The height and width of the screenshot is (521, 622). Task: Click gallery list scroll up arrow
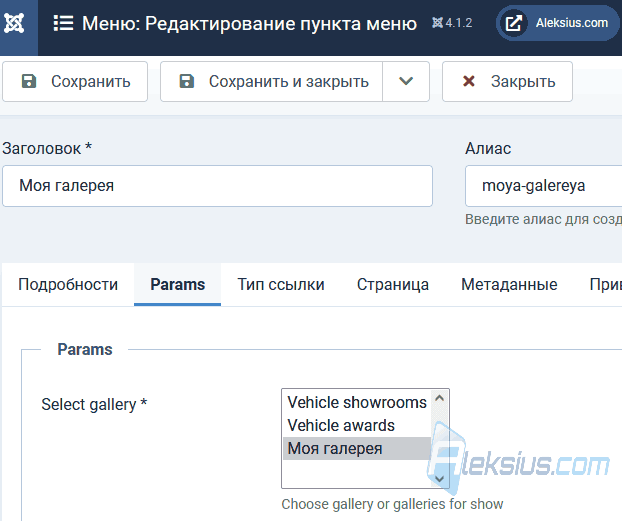pos(440,398)
